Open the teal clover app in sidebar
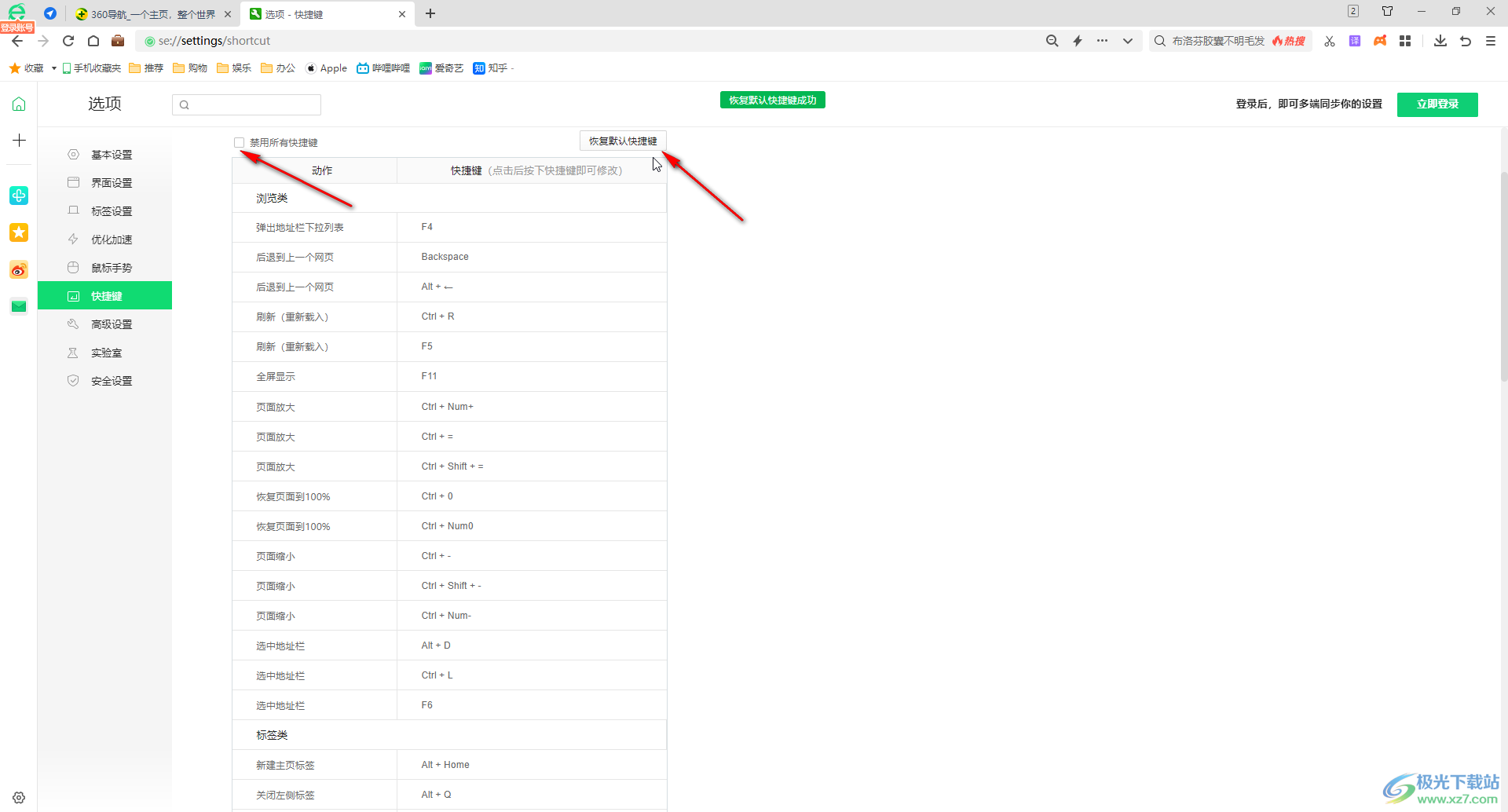Screen dimensions: 1508x812 (x=19, y=196)
